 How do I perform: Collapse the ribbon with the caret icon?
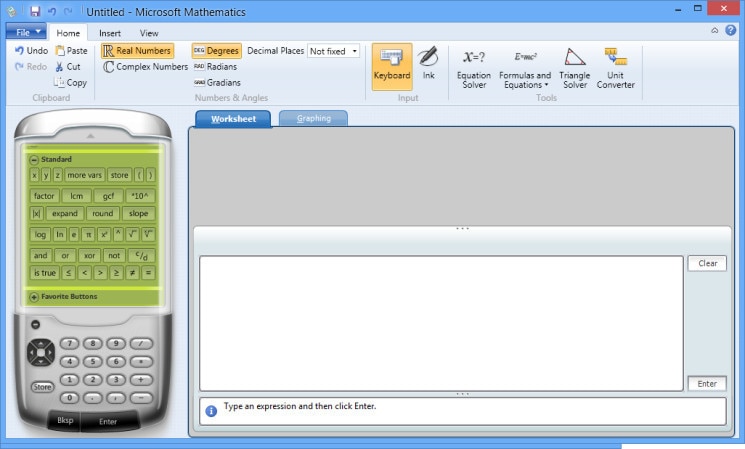[715, 30]
